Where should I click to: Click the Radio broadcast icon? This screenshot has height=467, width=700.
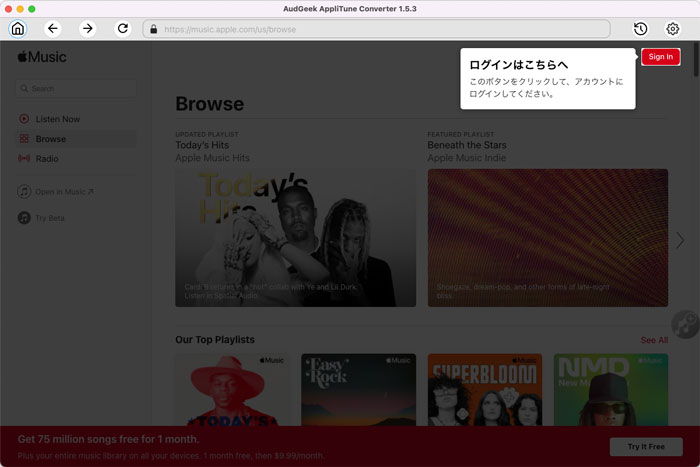[24, 158]
